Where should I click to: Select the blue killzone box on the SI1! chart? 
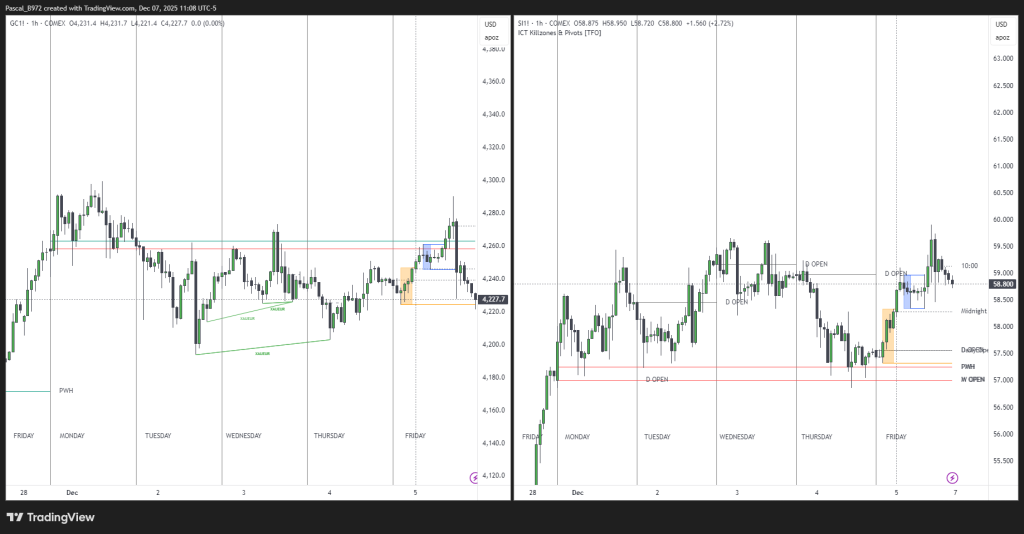point(913,291)
